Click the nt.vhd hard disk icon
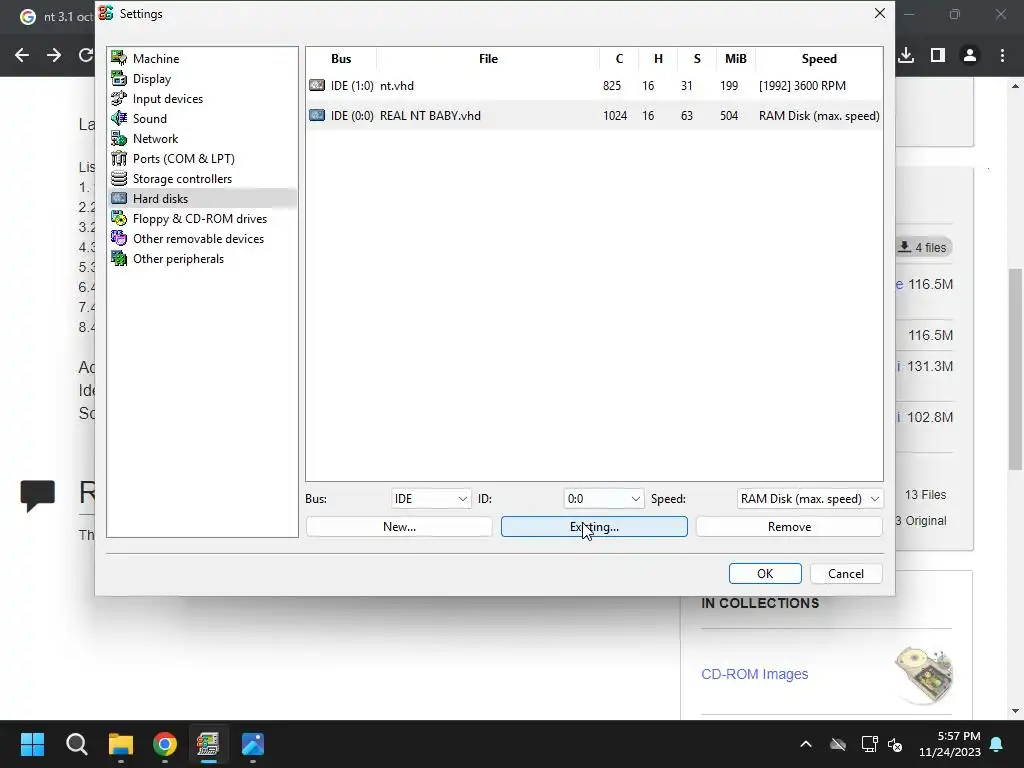The image size is (1024, 768). click(x=317, y=85)
